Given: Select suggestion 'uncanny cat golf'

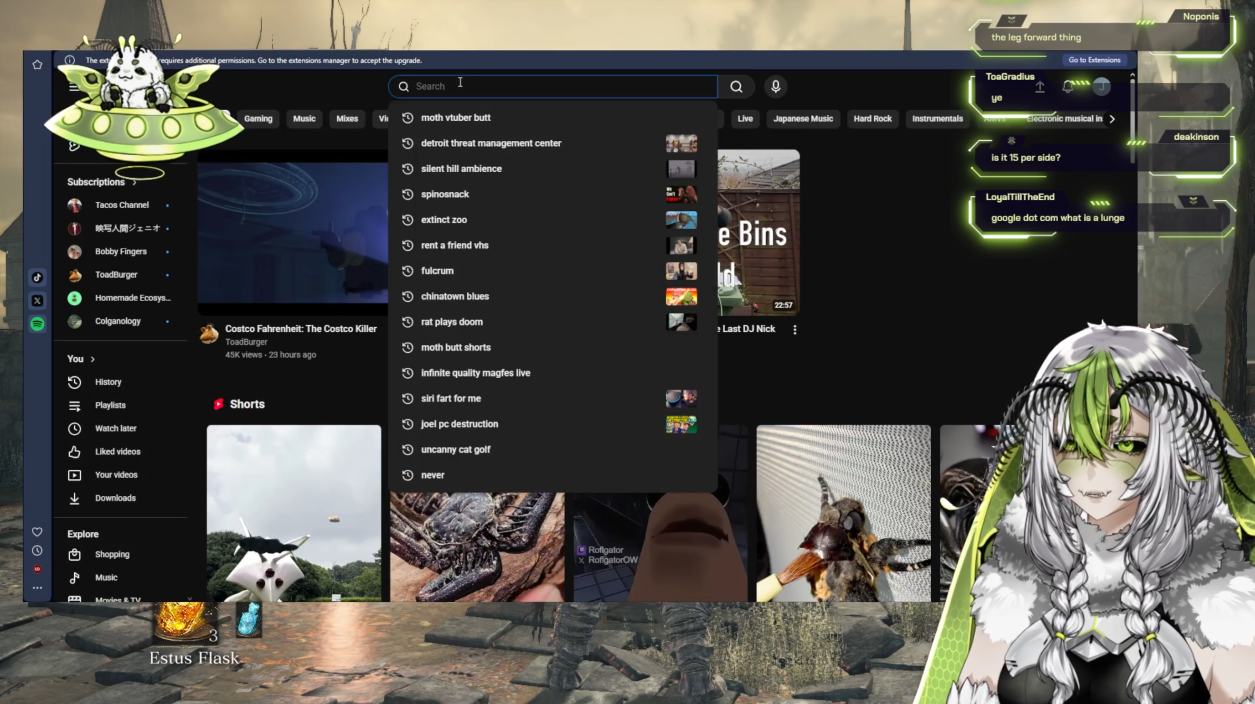Looking at the screenshot, I should click(x=553, y=450).
